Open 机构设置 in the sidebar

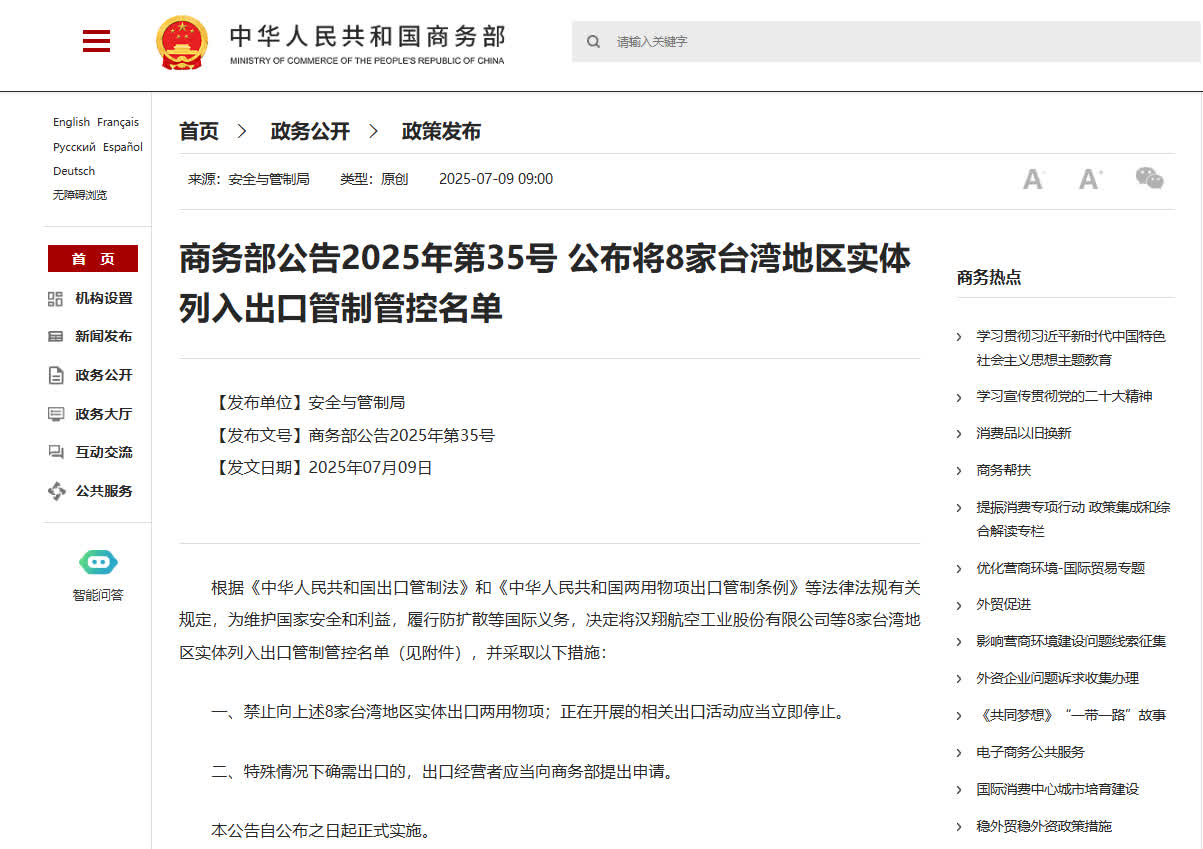pyautogui.click(x=104, y=299)
